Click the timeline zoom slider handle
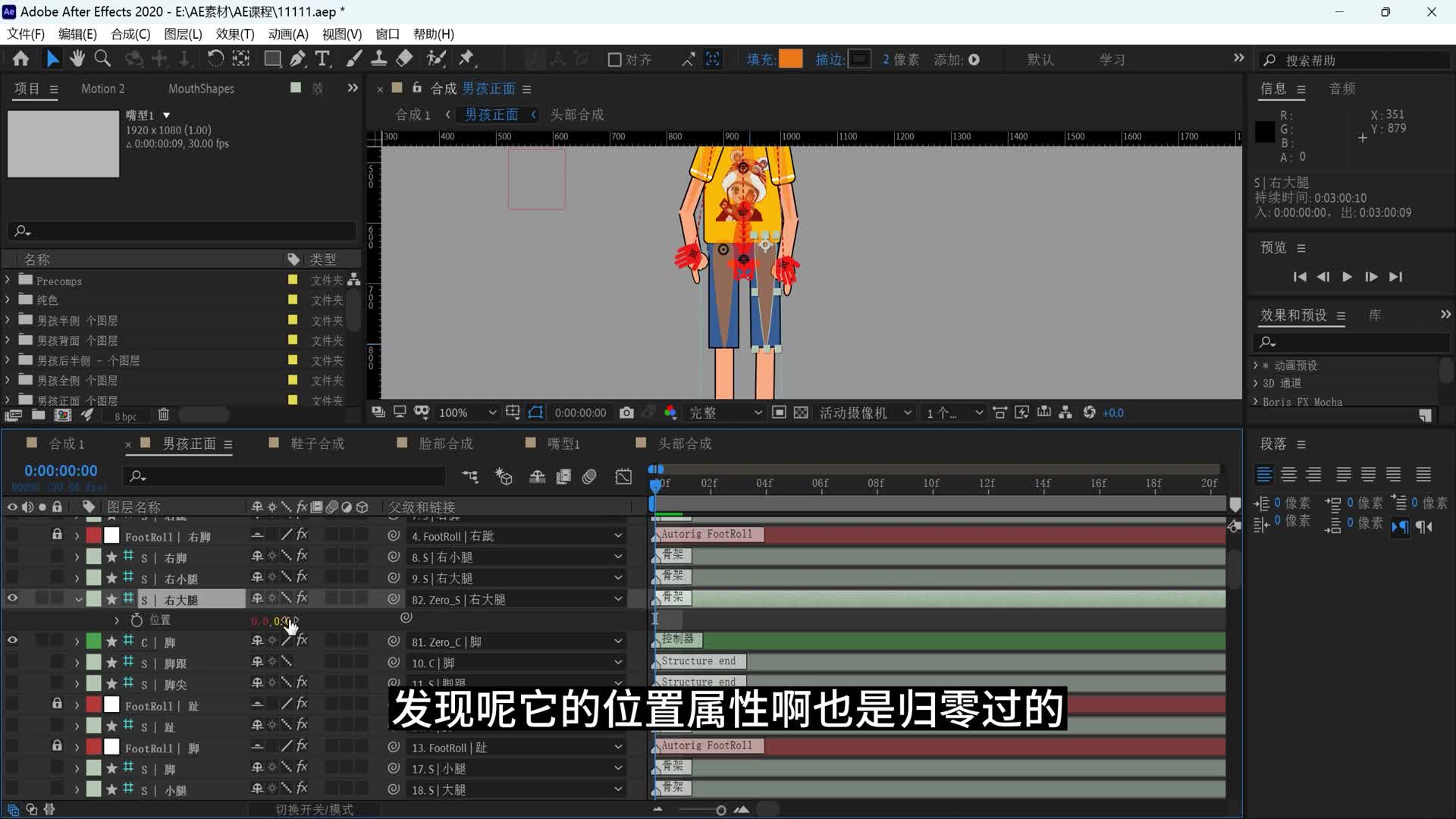The image size is (1456, 819). (x=720, y=810)
